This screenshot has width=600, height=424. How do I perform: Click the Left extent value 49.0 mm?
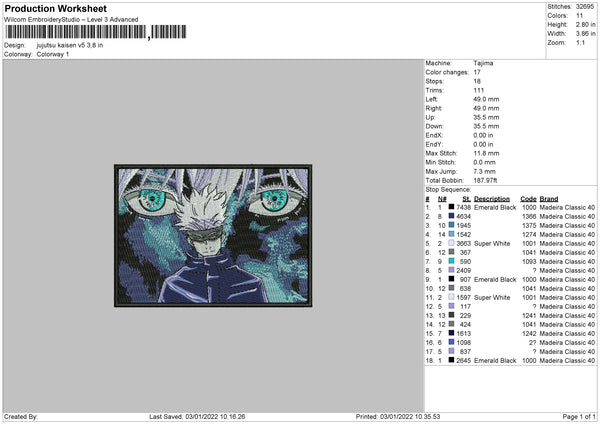[486, 99]
